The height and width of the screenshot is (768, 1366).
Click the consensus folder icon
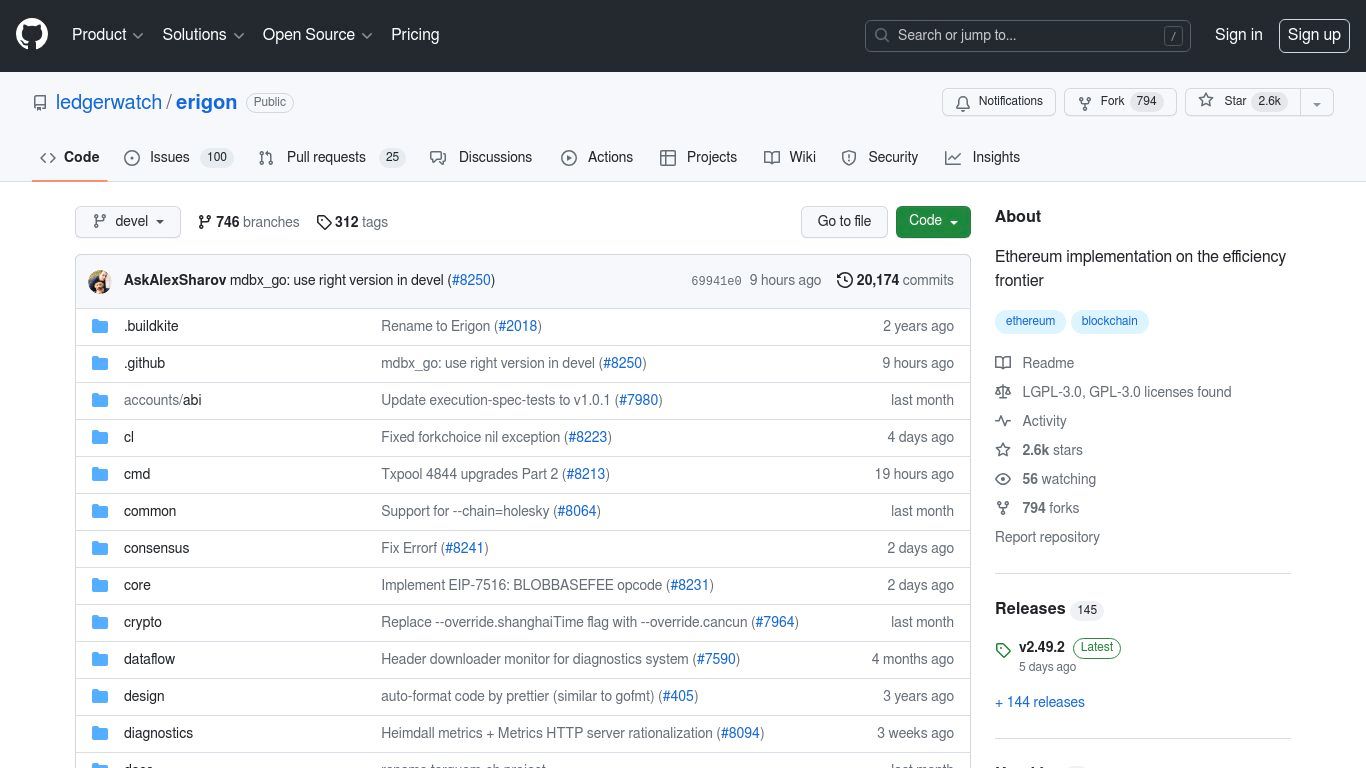100,548
